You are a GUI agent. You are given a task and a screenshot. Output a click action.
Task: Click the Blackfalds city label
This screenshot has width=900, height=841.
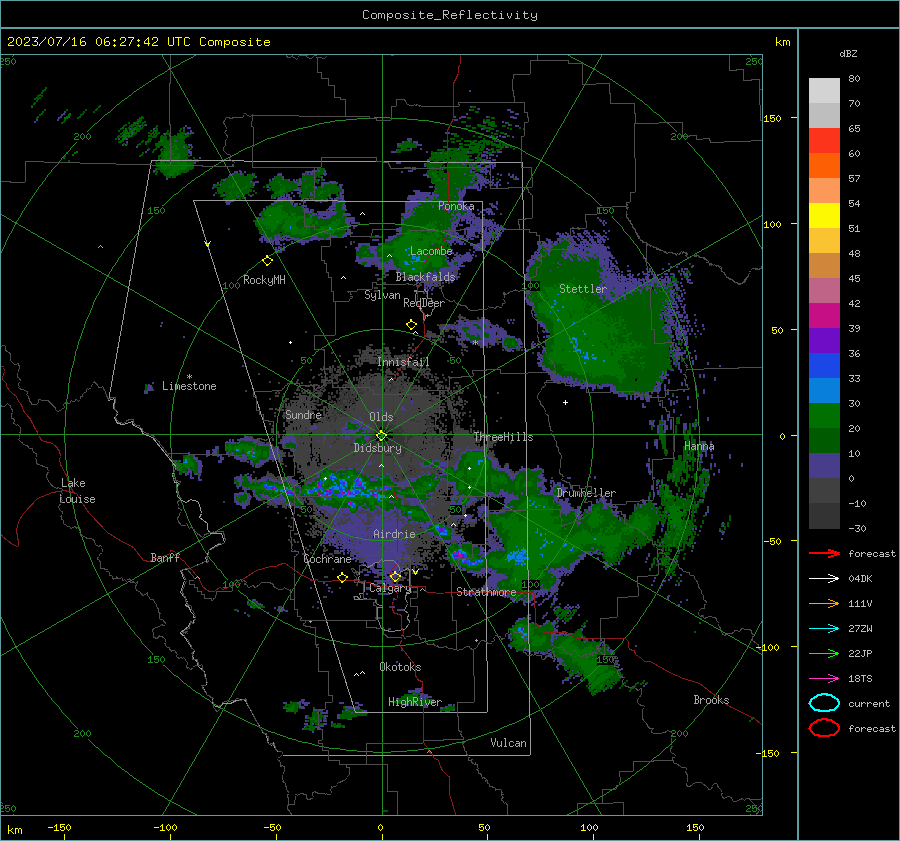point(425,277)
